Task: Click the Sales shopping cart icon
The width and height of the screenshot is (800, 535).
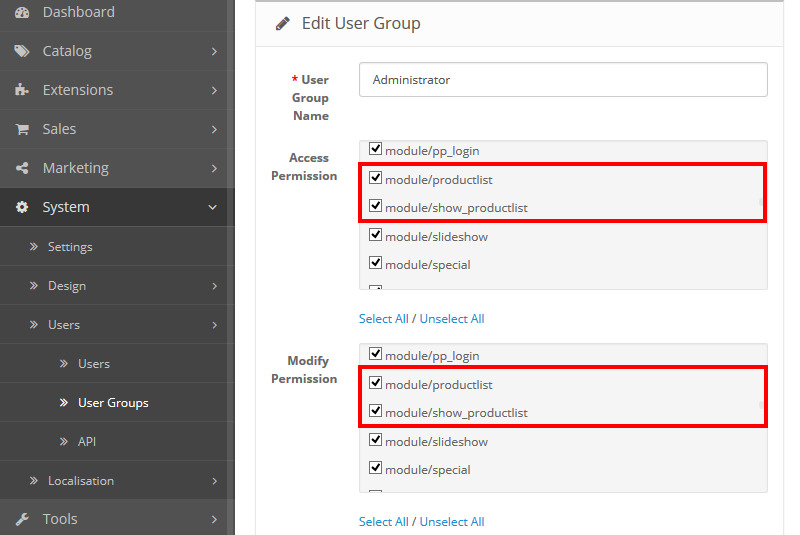Action: pyautogui.click(x=22, y=129)
